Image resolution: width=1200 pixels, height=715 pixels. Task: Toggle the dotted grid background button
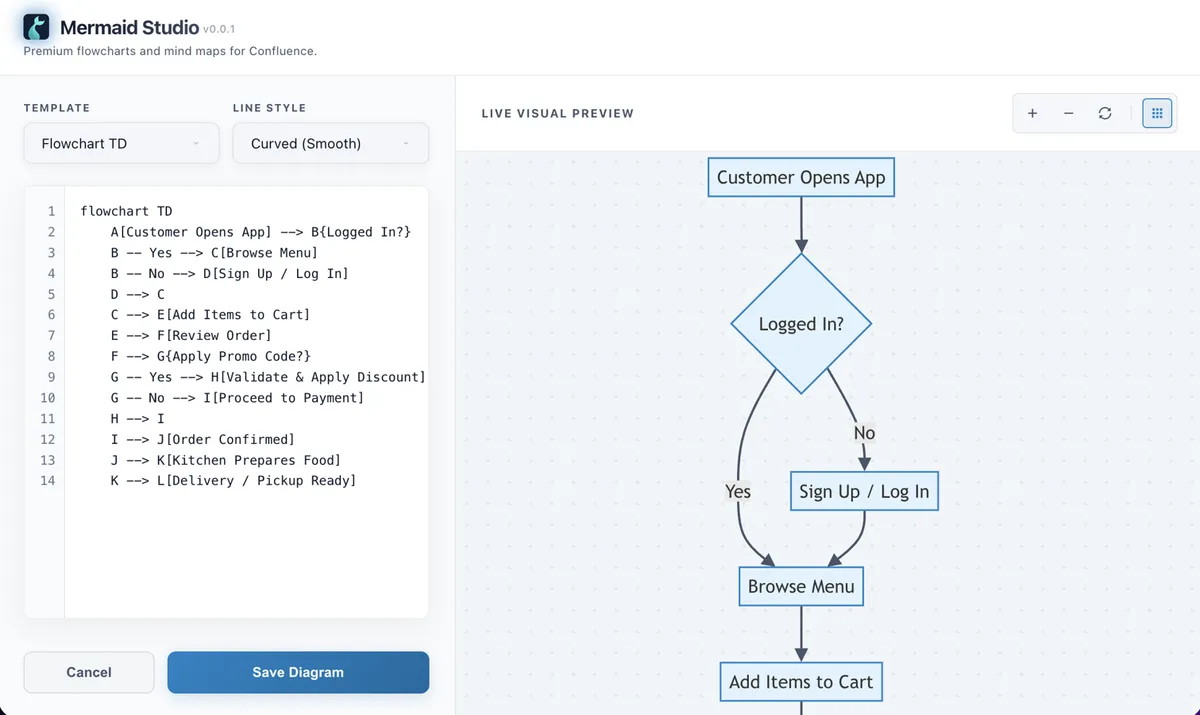coord(1157,114)
